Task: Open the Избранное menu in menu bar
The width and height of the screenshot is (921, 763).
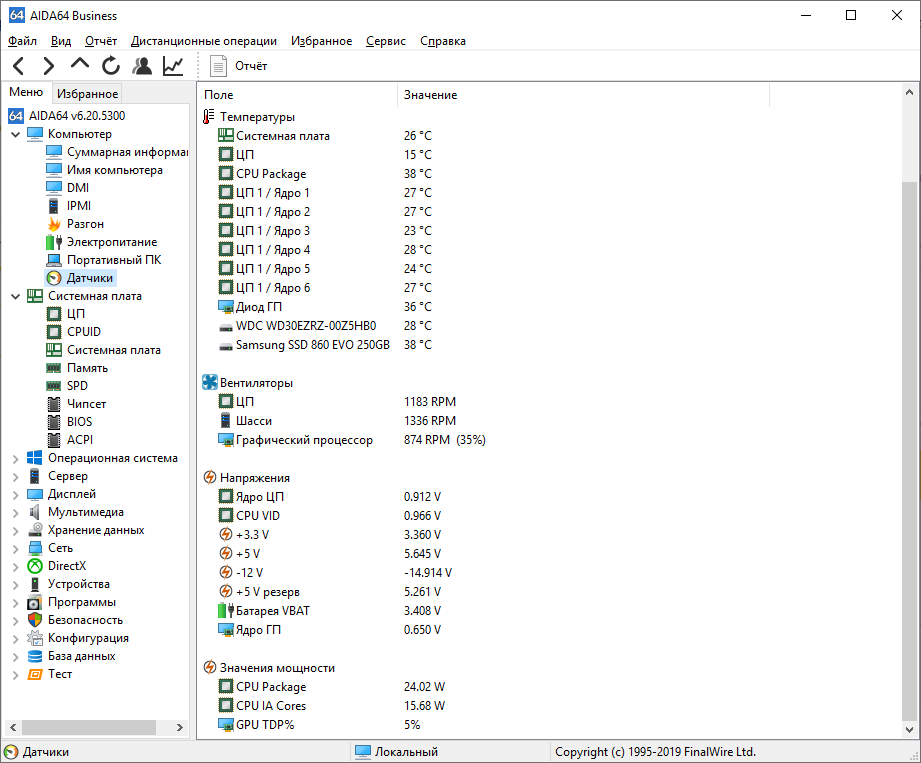Action: [321, 41]
